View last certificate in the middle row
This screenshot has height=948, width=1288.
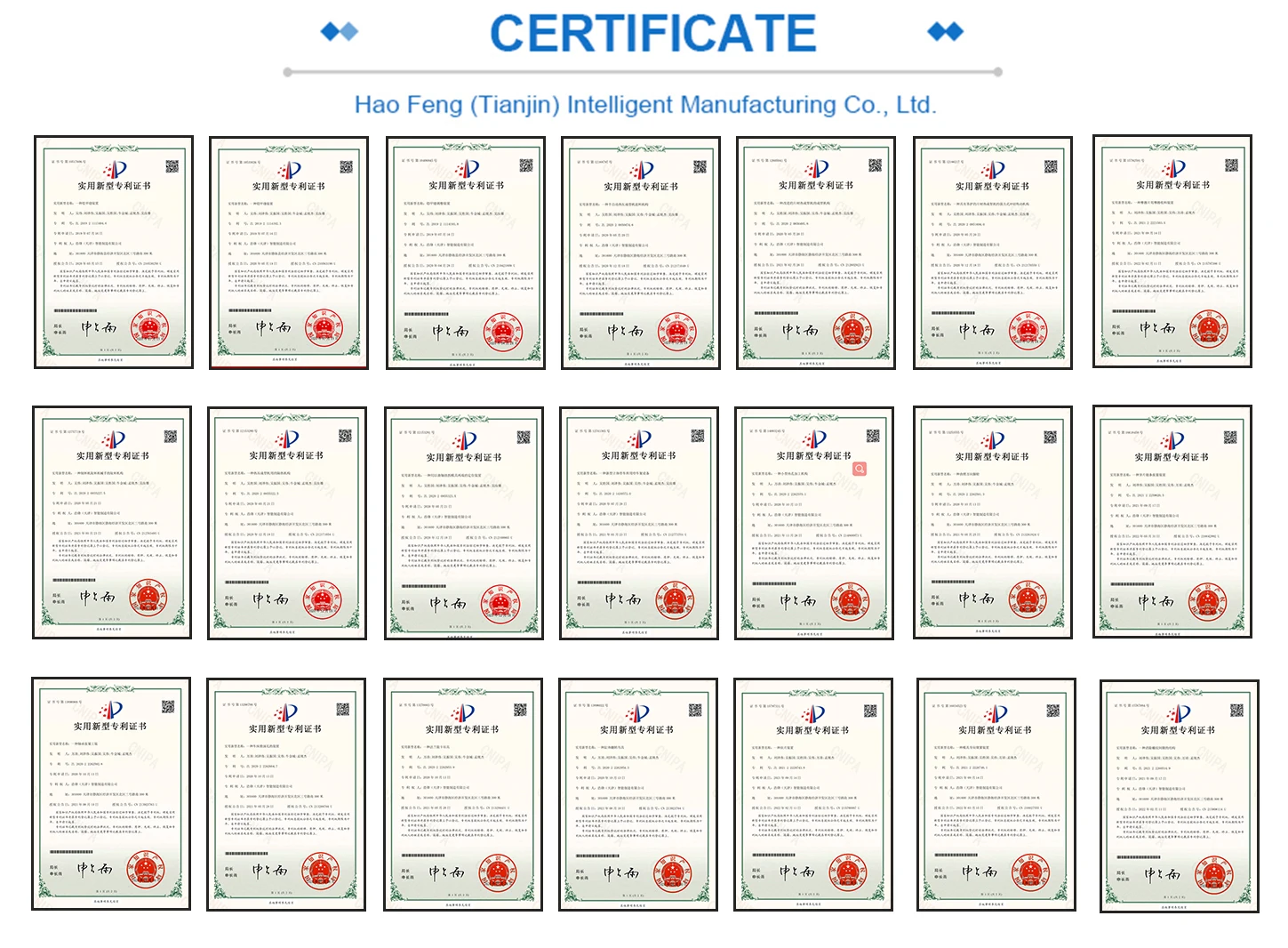coord(1172,522)
